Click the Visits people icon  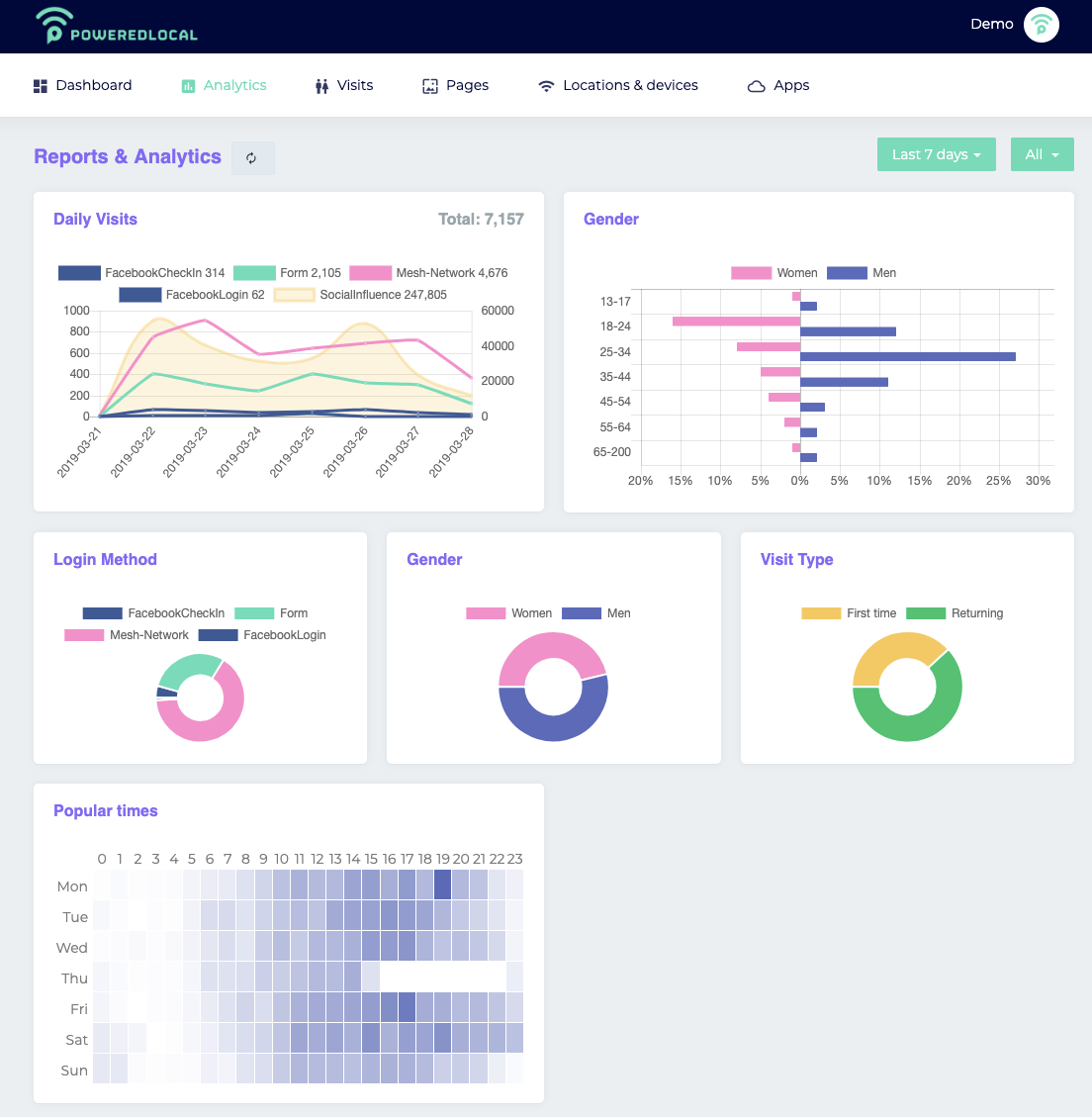322,86
